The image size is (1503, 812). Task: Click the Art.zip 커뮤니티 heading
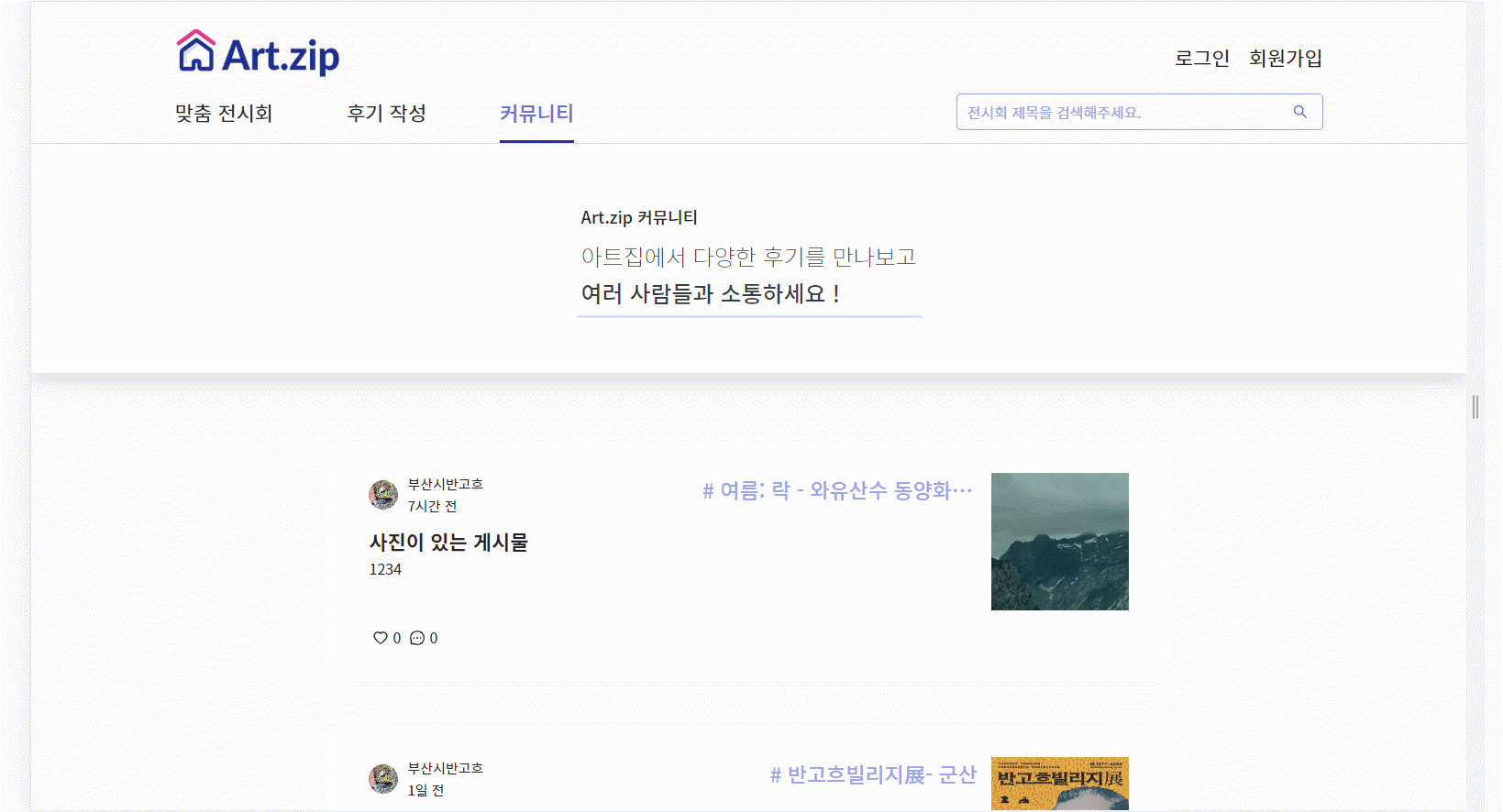click(x=639, y=217)
